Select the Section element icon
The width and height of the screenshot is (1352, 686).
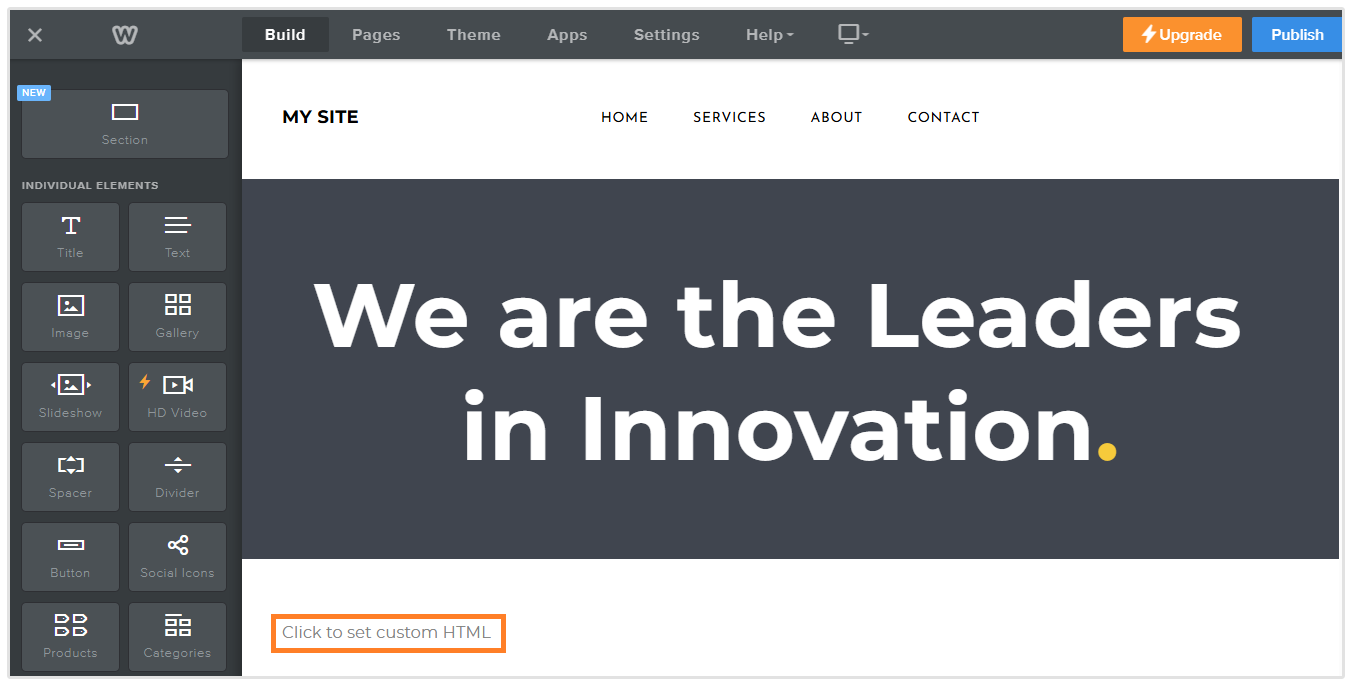tap(125, 113)
